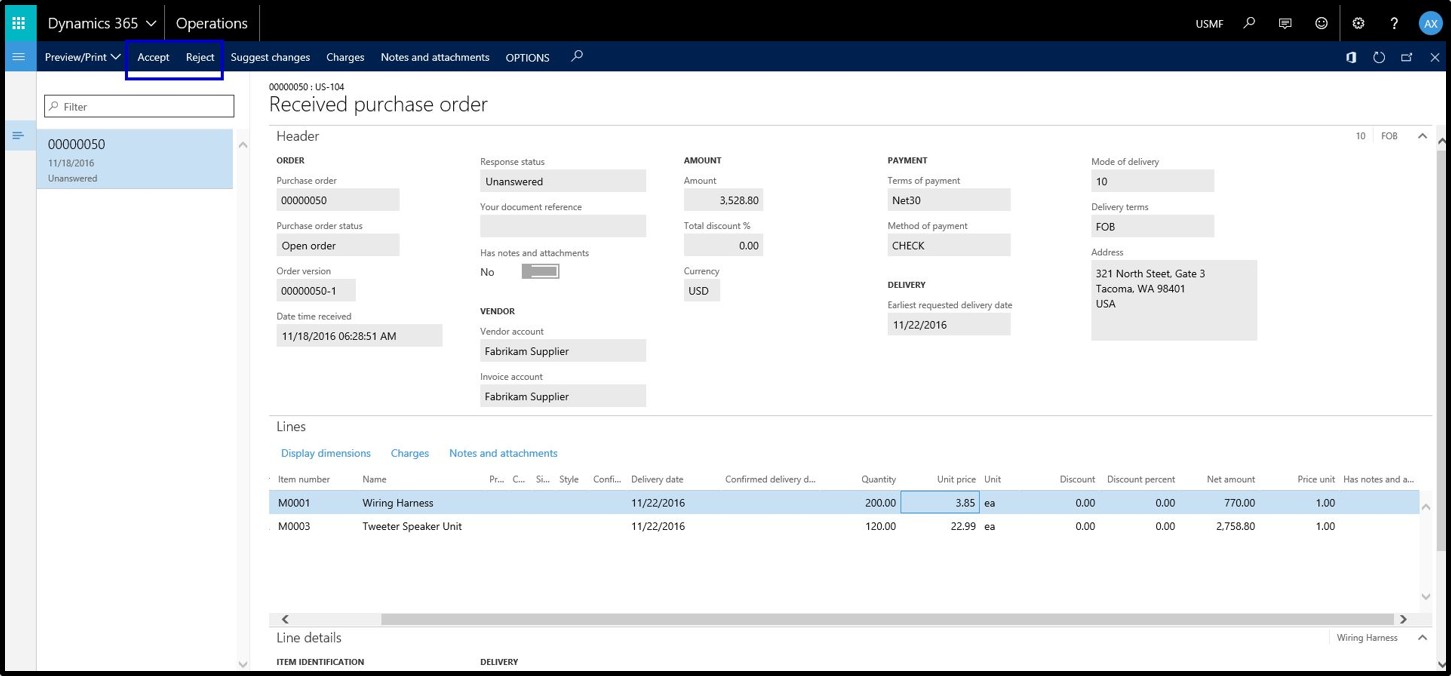Click the Accept button
This screenshot has width=1451, height=676.
(153, 57)
